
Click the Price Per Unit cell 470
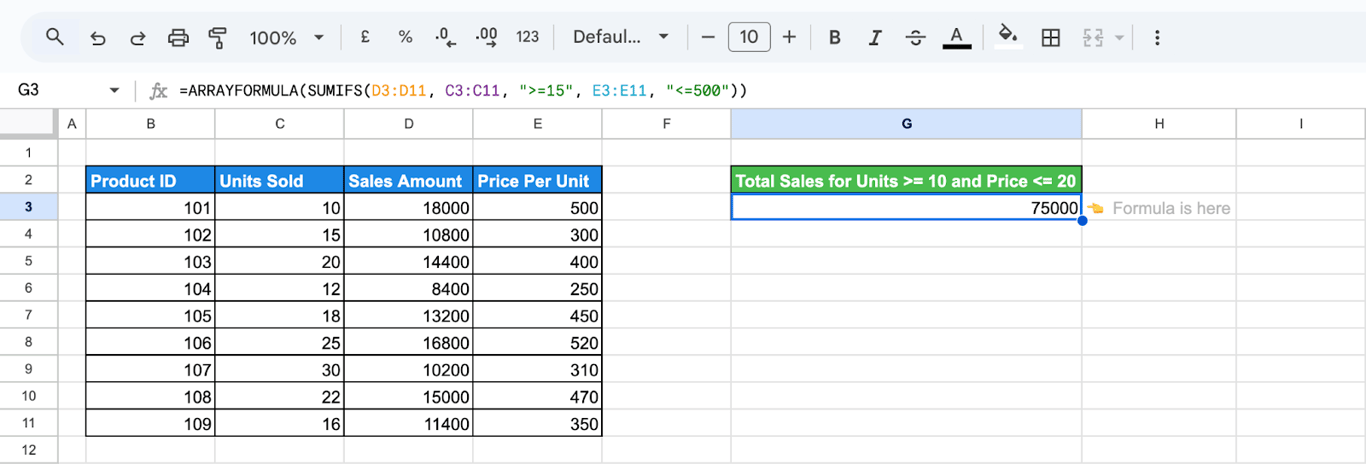point(538,397)
